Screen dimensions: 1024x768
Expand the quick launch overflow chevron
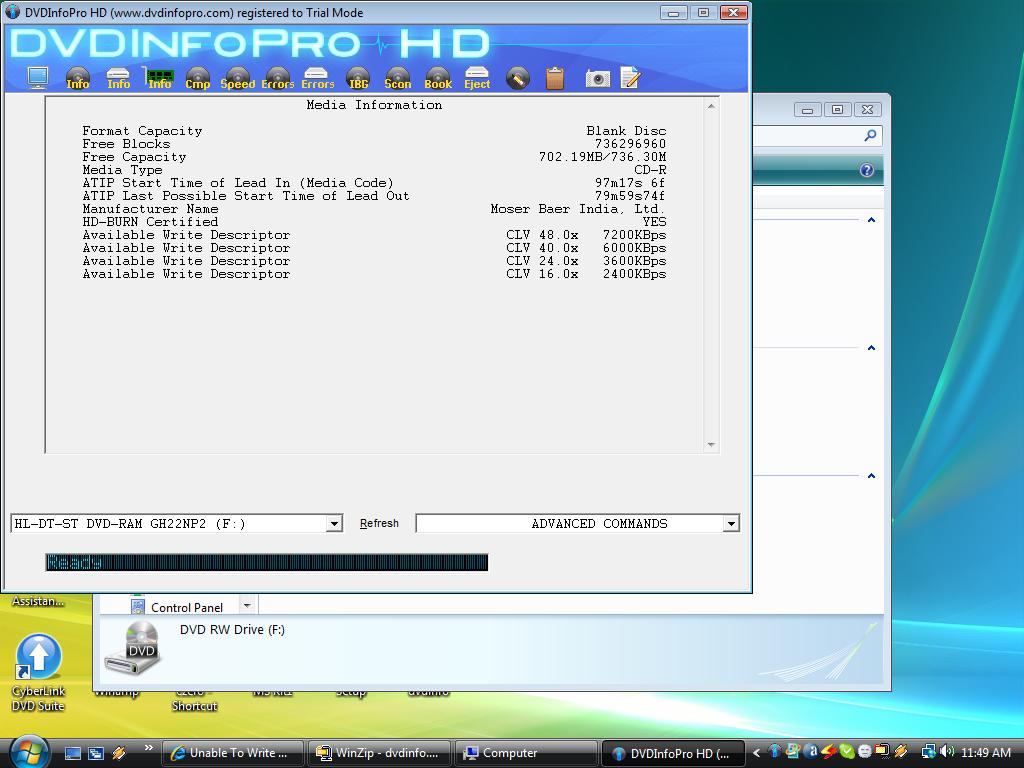click(x=148, y=748)
